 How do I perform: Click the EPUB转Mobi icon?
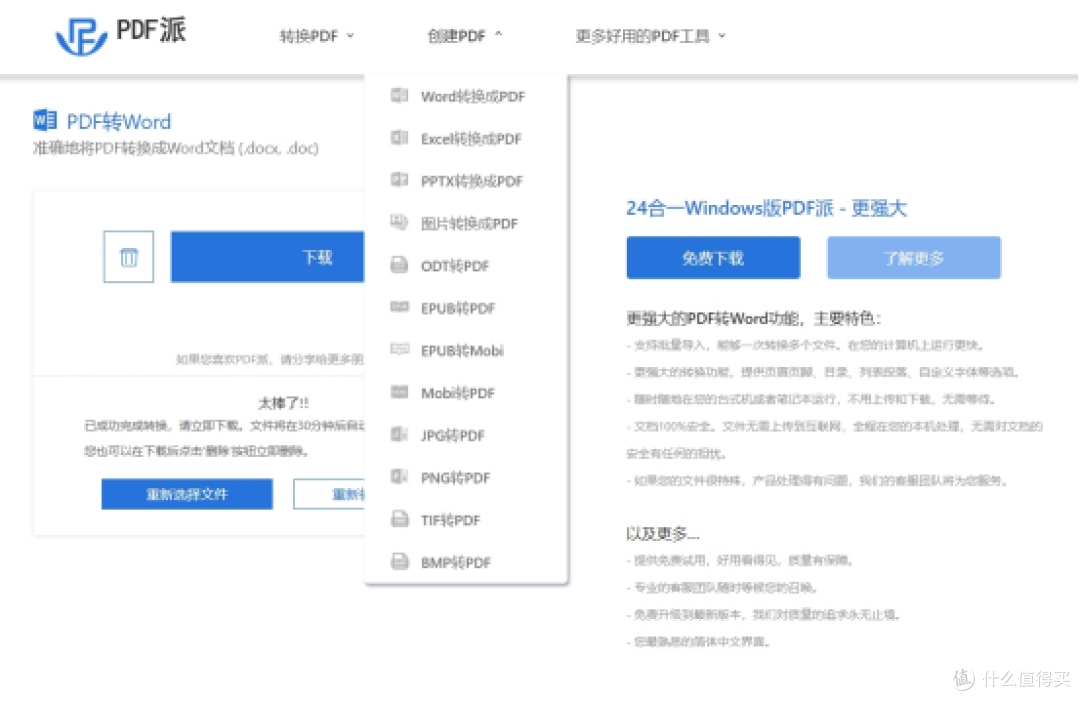click(x=399, y=350)
